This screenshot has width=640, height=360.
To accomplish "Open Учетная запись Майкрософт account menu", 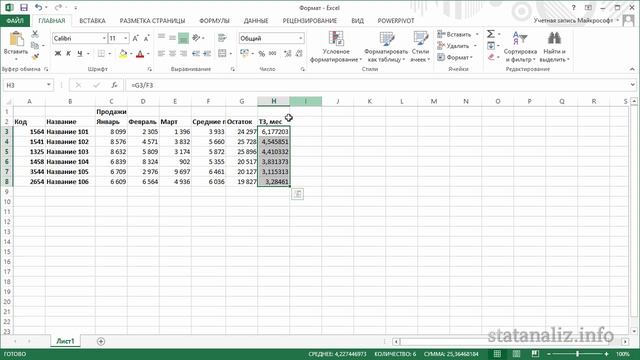I will pyautogui.click(x=576, y=20).
